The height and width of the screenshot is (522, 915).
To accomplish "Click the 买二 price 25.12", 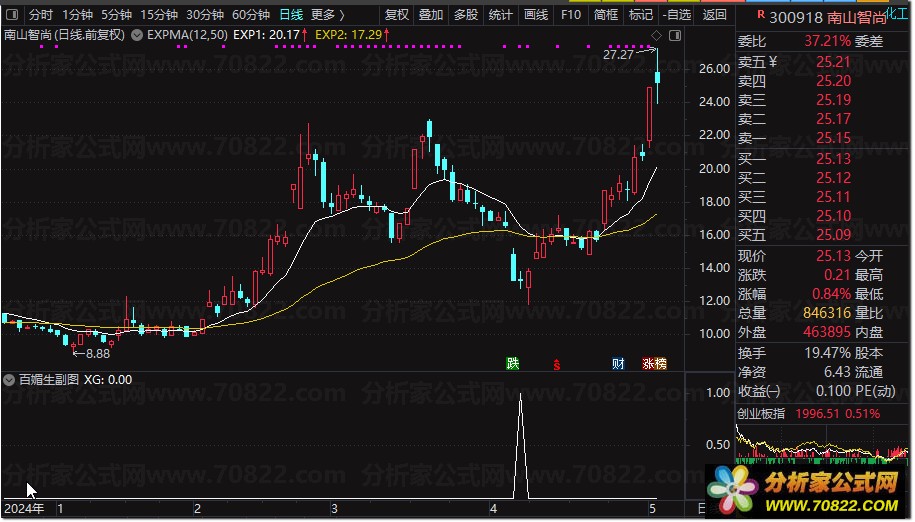I will click(x=833, y=178).
